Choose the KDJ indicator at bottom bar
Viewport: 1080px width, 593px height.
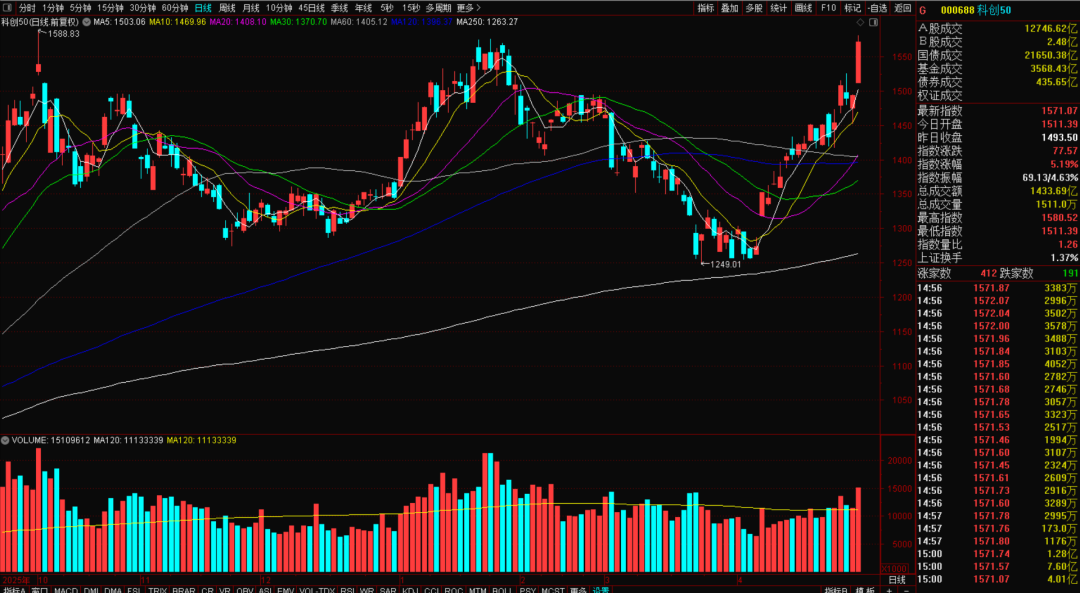click(x=410, y=589)
